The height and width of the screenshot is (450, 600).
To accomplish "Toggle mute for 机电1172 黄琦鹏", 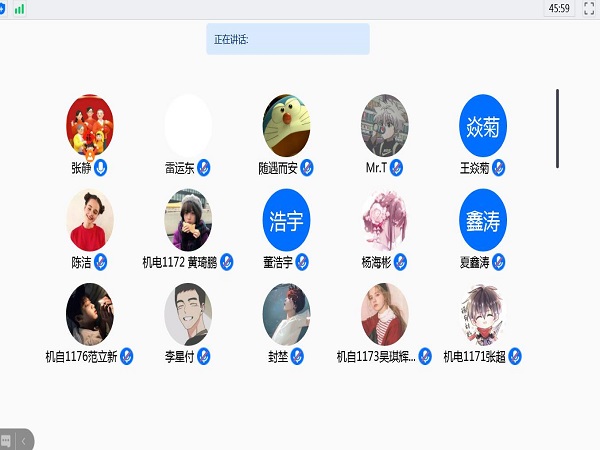I will pos(227,262).
